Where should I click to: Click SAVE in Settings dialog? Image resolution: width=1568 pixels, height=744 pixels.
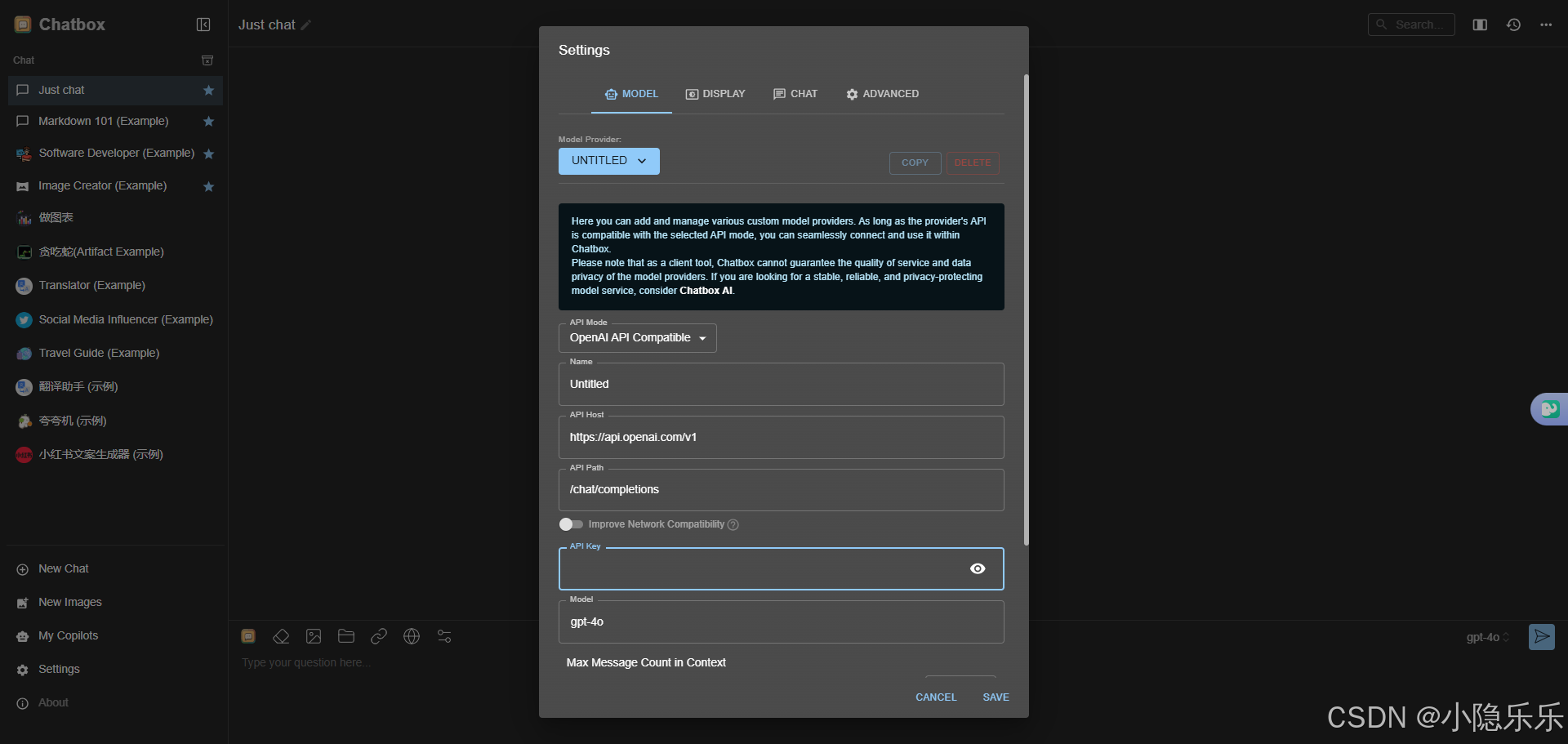[x=996, y=697]
